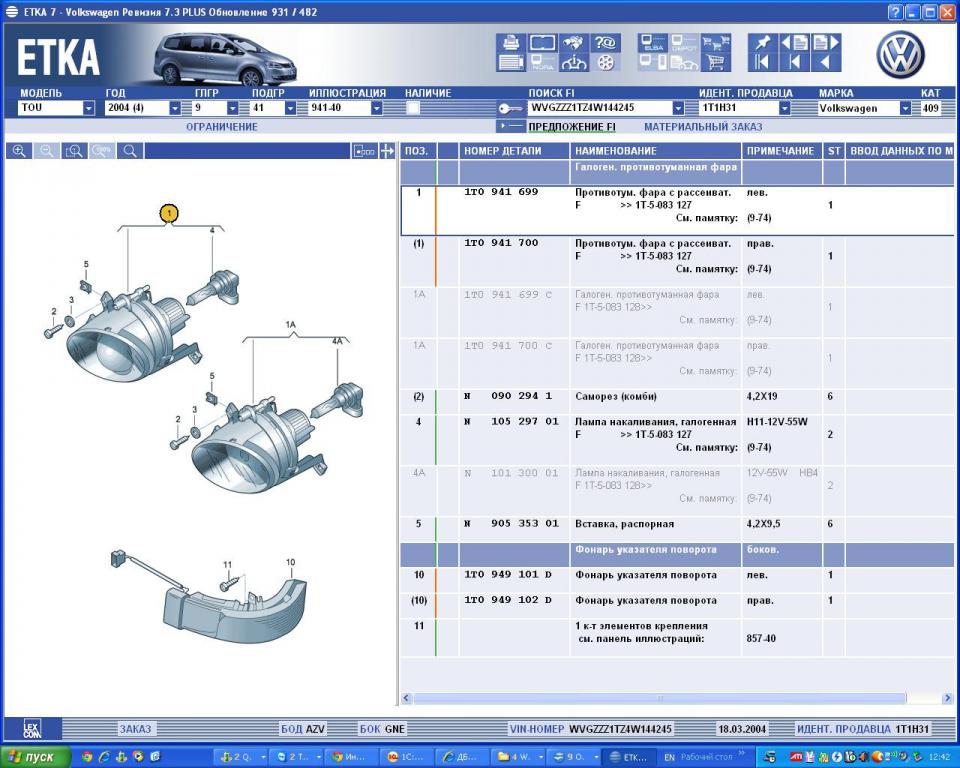The image size is (960, 768).
Task: Select the ПРЕДЛОЖЕНИЕ FI tab
Action: click(x=572, y=127)
